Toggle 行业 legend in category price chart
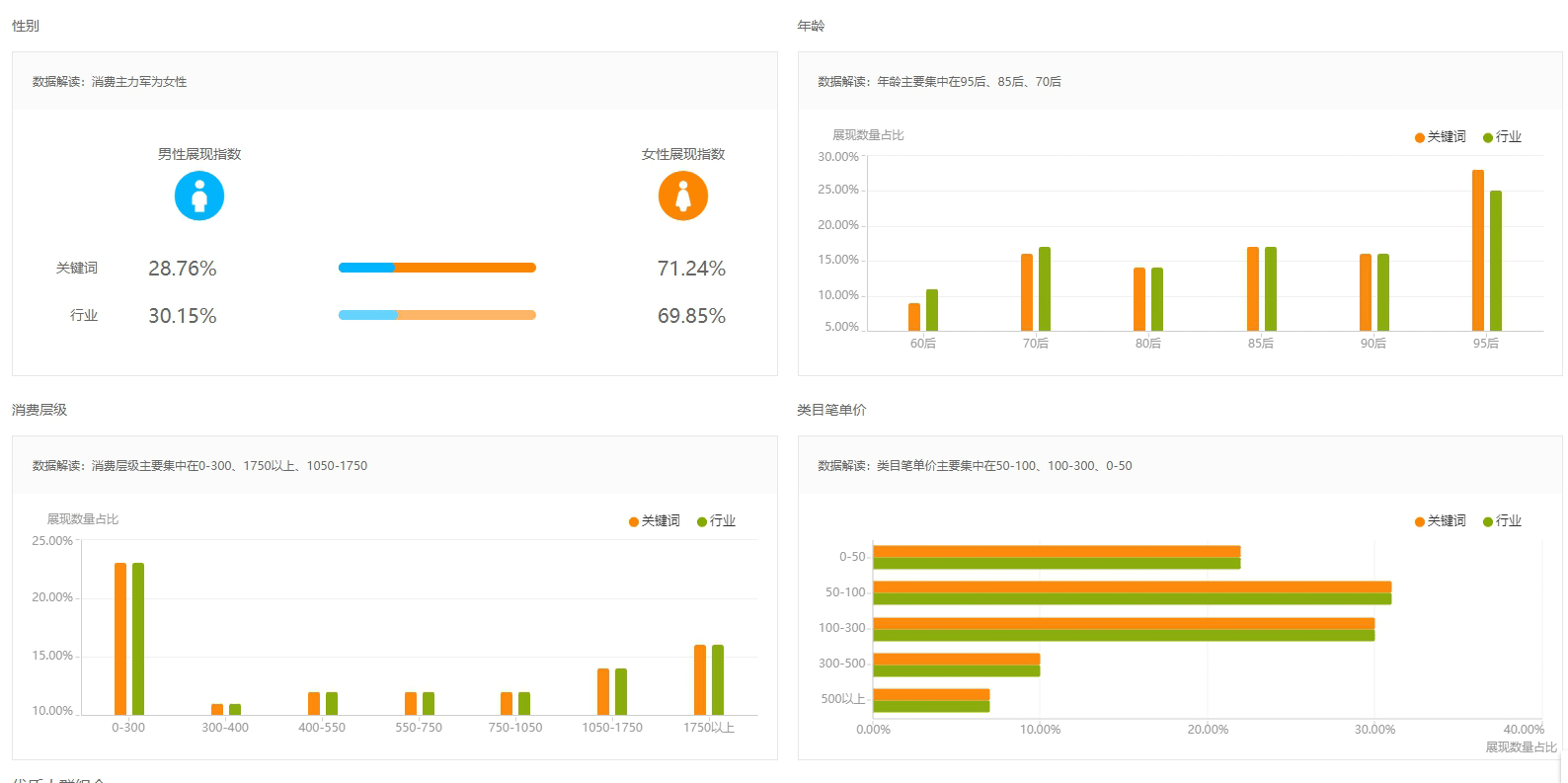The width and height of the screenshot is (1568, 783). (x=1502, y=521)
